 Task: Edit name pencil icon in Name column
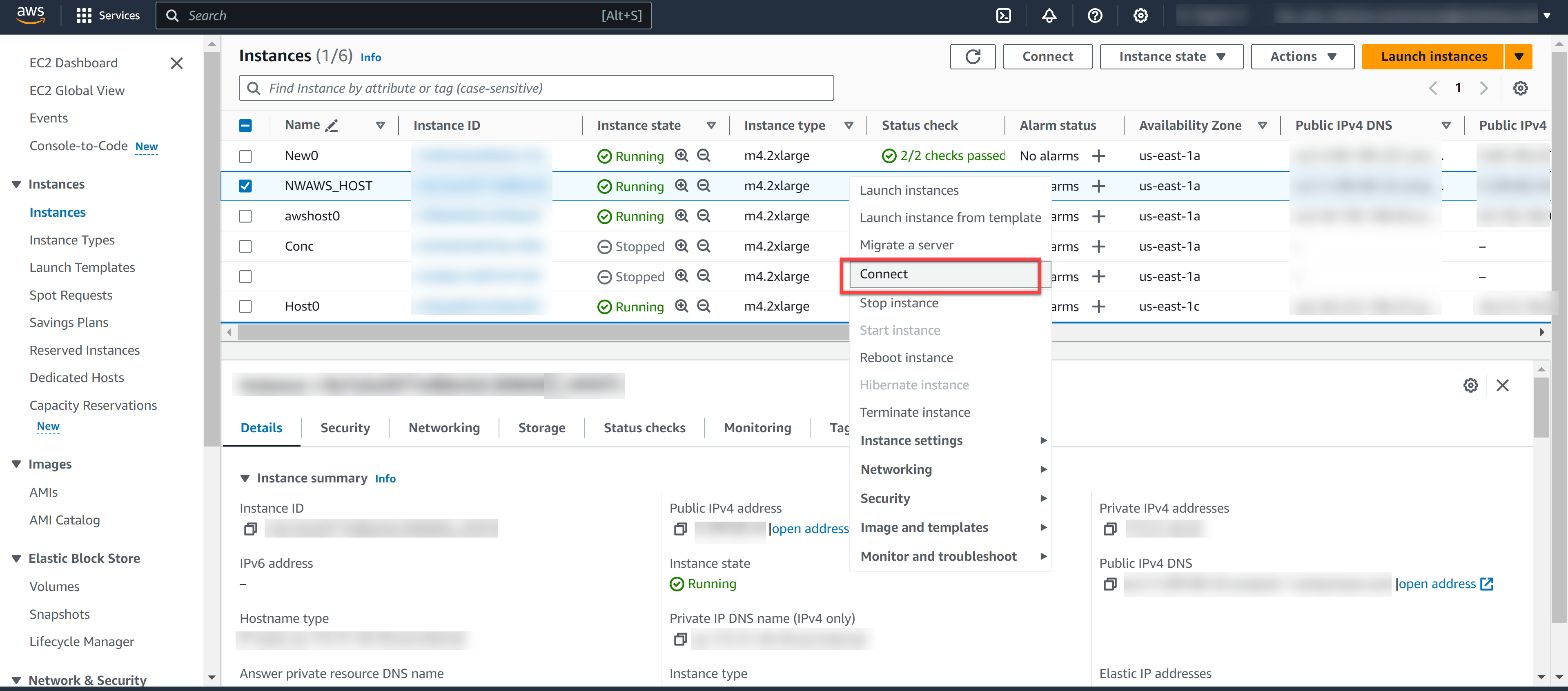tap(332, 126)
